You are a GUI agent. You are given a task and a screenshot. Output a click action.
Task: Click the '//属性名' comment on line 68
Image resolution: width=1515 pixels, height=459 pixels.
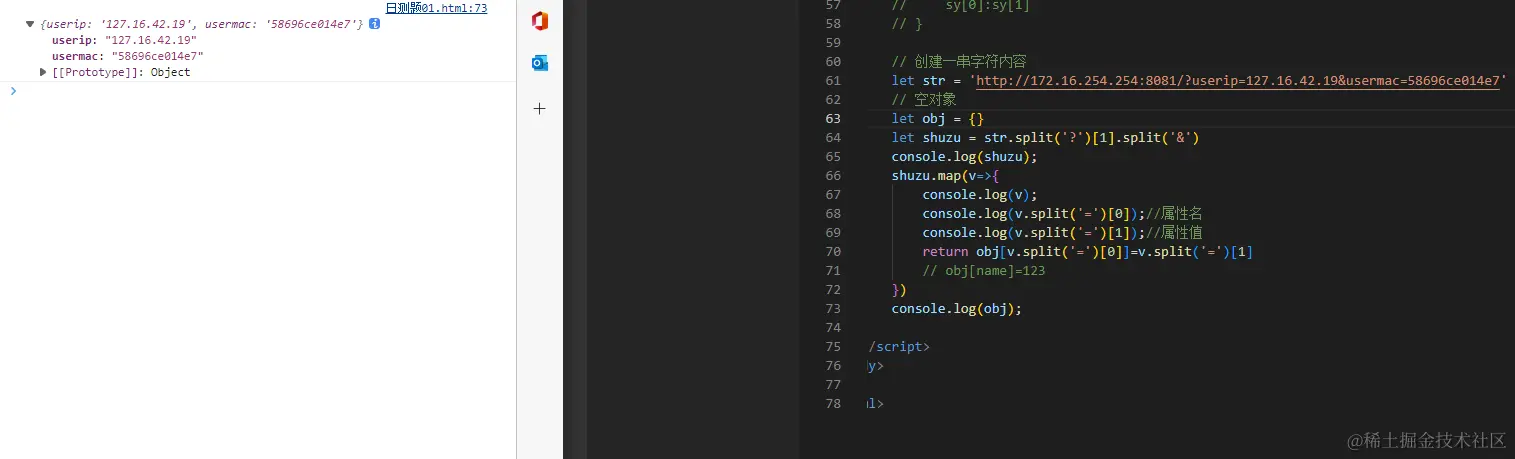[x=1174, y=214]
